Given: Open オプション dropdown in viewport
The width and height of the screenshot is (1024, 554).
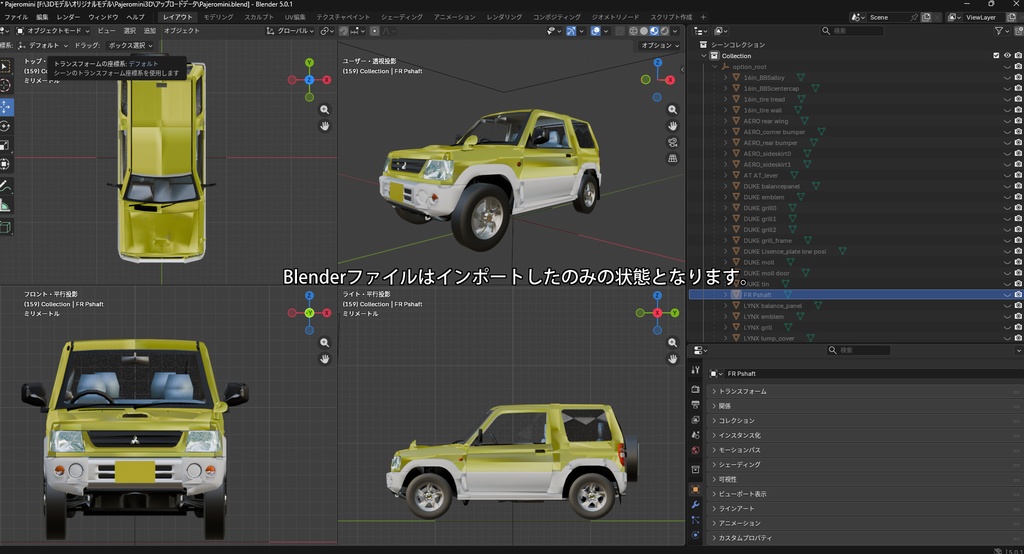Looking at the screenshot, I should pyautogui.click(x=659, y=46).
